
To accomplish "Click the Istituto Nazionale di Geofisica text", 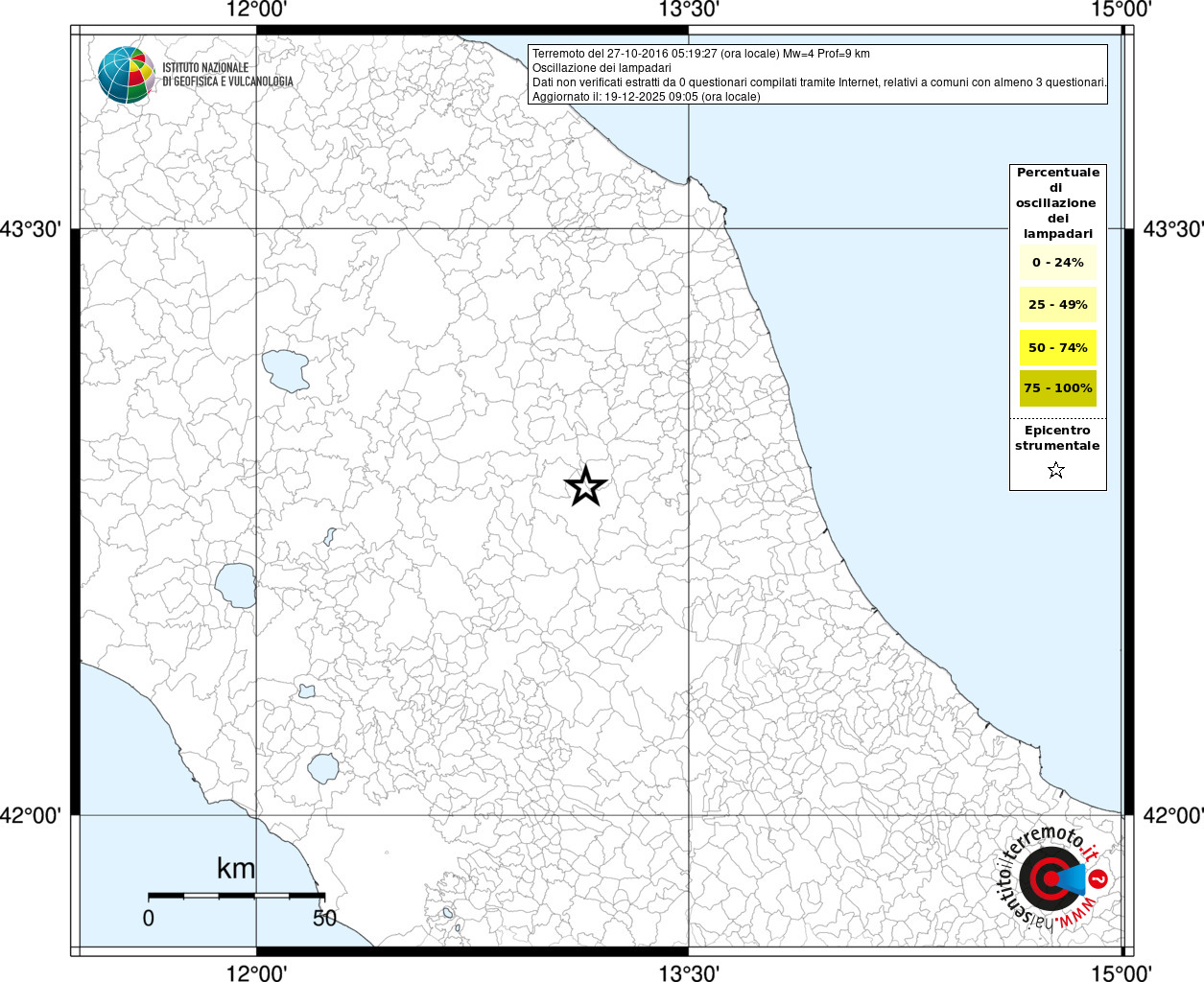I will pyautogui.click(x=227, y=75).
